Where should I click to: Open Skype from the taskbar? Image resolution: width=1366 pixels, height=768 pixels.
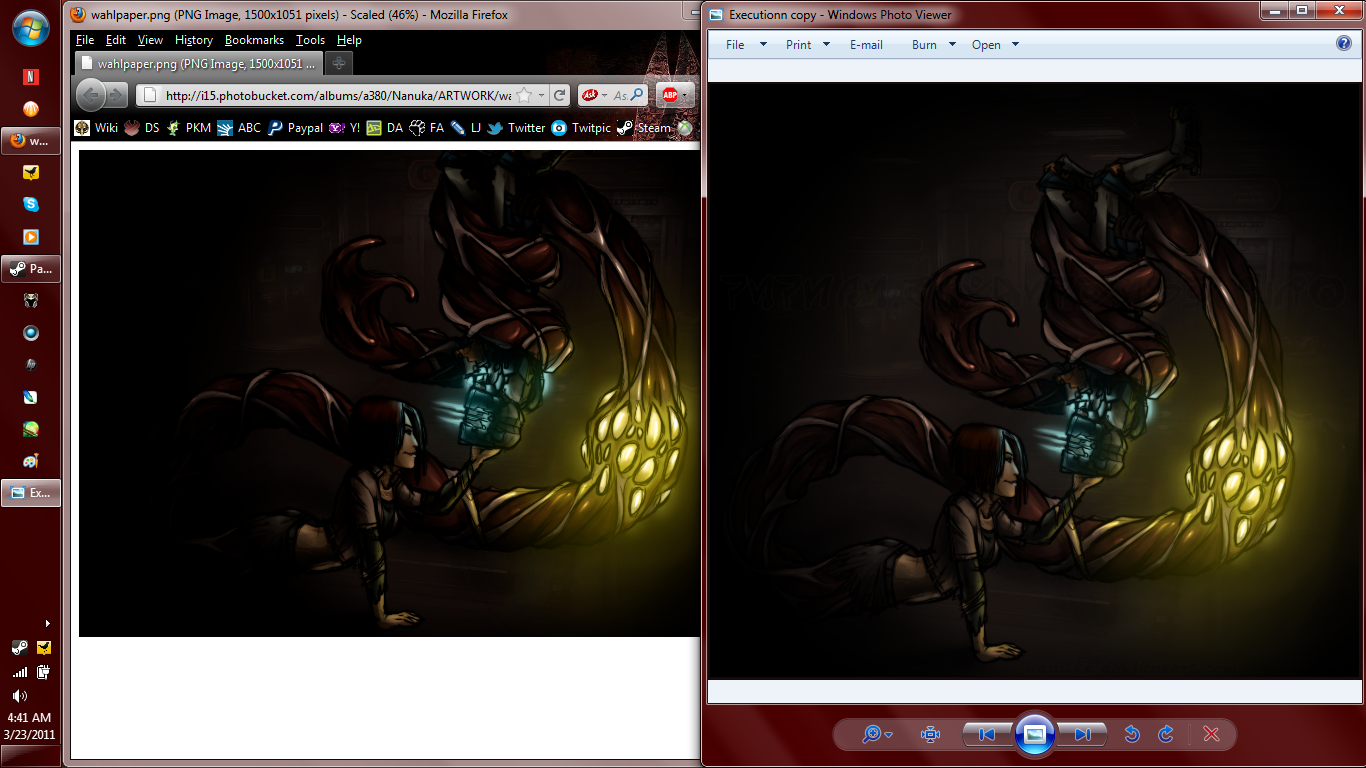31,204
